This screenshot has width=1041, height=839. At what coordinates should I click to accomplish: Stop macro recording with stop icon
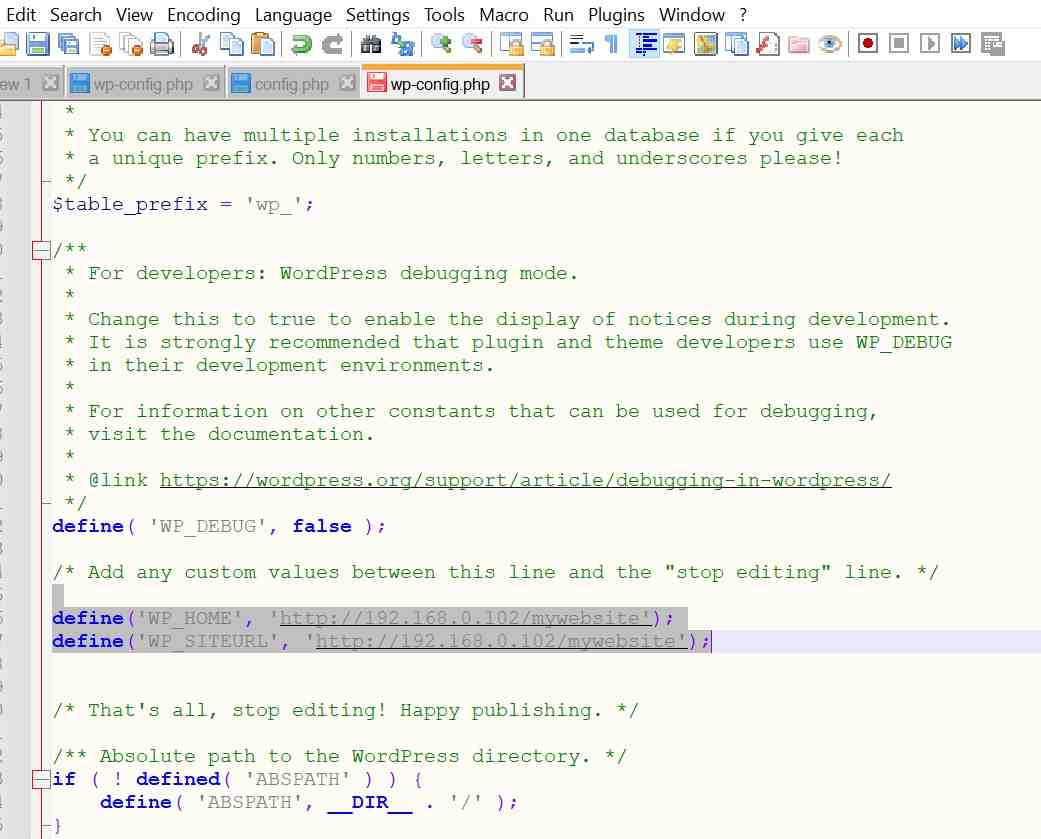tap(898, 44)
